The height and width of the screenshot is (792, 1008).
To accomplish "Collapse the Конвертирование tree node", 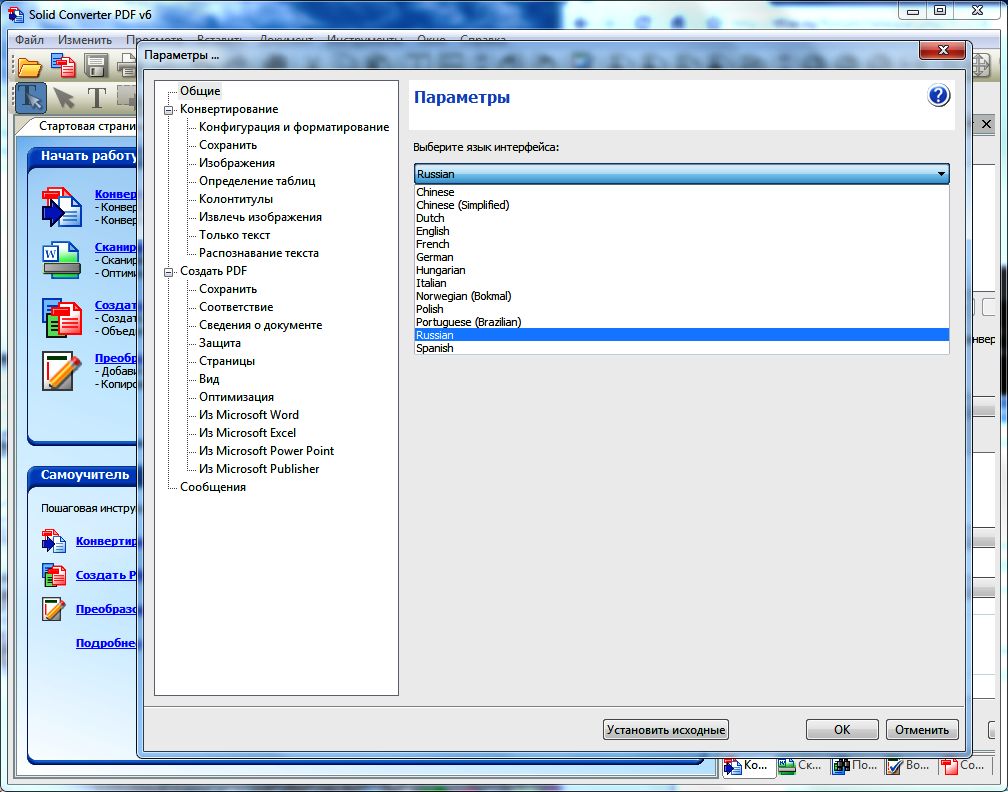I will pos(169,110).
